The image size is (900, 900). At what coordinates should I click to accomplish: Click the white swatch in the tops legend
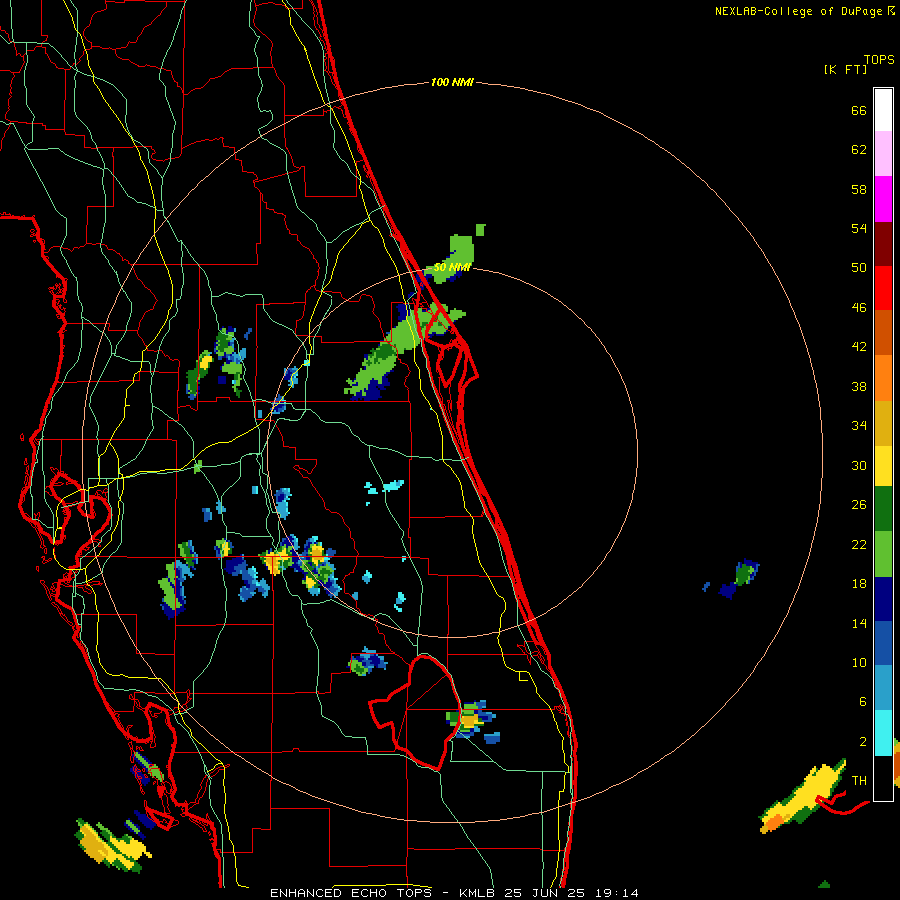pyautogui.click(x=883, y=110)
